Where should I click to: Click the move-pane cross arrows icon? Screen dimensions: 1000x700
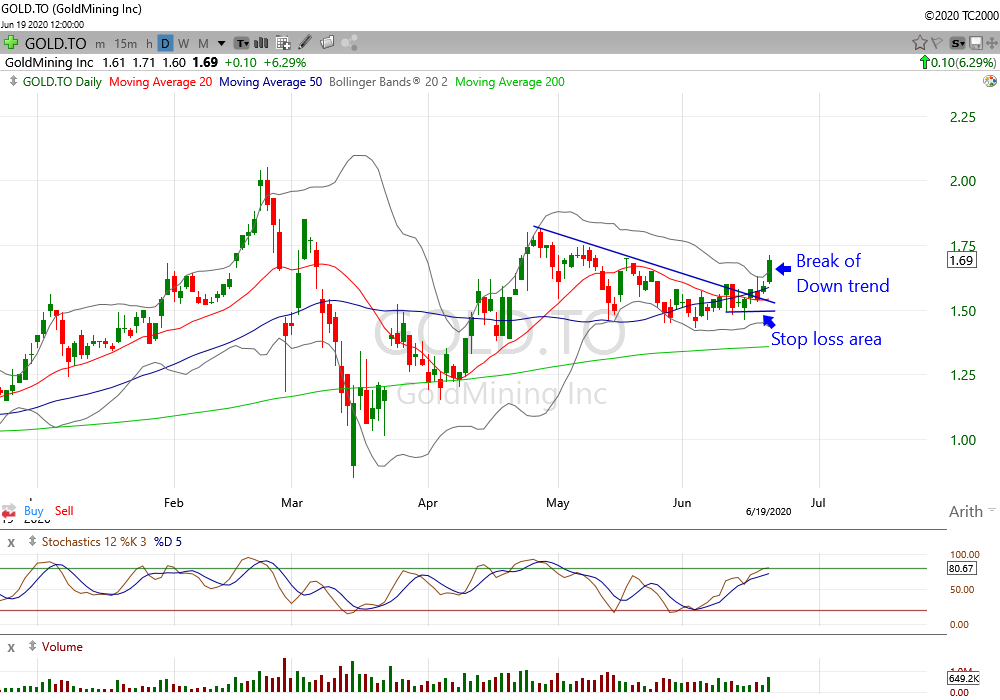coord(992,43)
